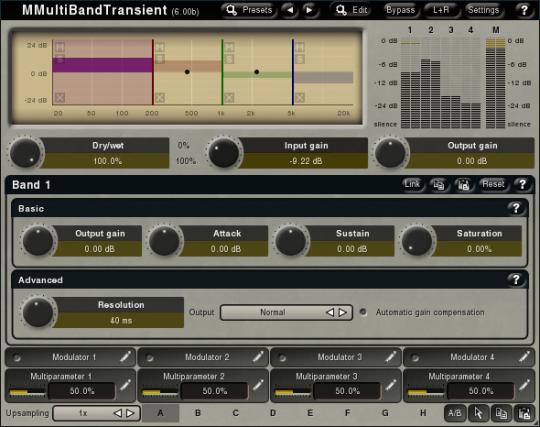Increase Upsampling with right arrow

130,413
